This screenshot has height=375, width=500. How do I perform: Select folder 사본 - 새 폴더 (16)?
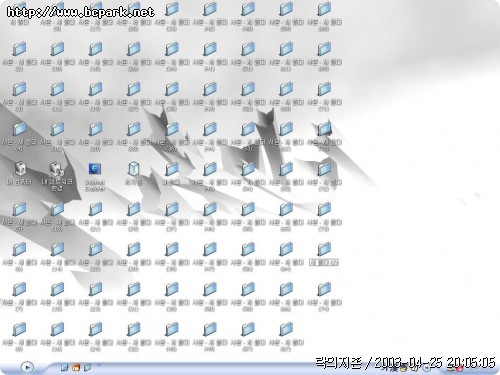[57, 336]
